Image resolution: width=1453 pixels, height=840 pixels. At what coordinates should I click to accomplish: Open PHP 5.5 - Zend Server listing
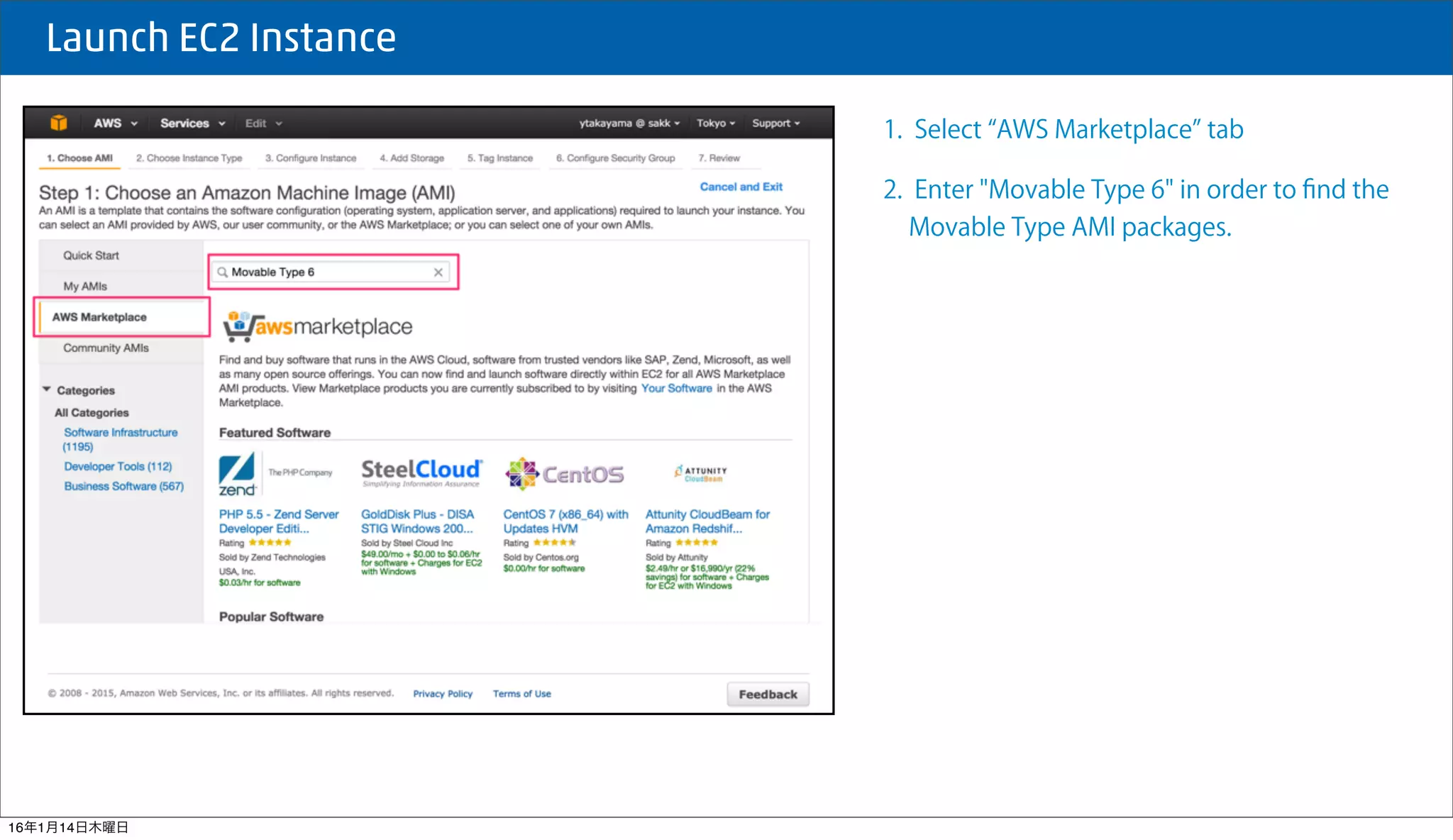coord(278,521)
